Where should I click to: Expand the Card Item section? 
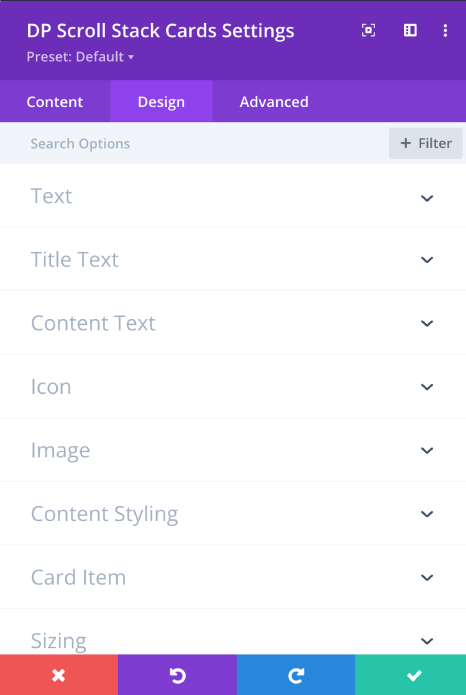(233, 577)
